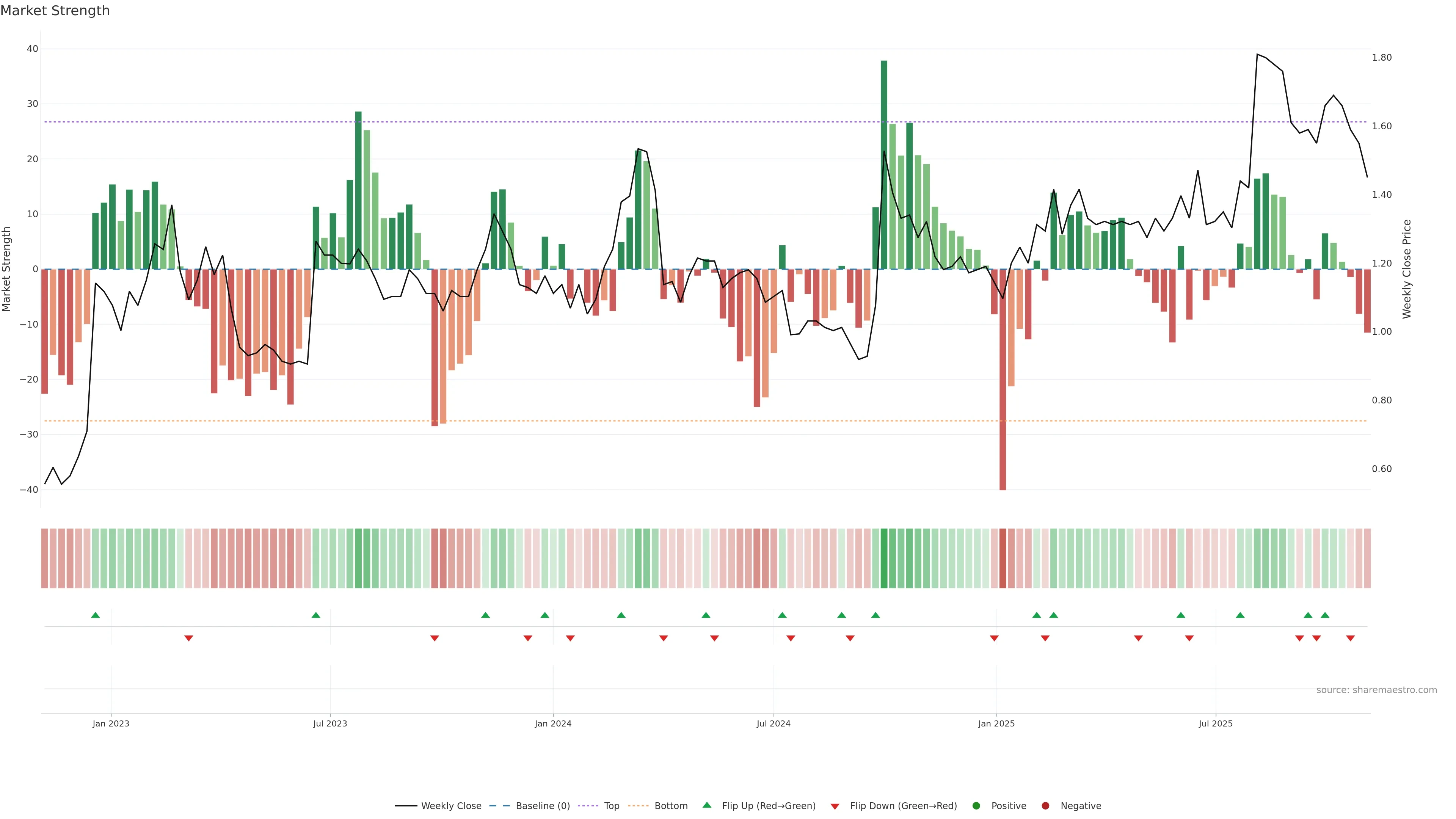Click the Jan 2024 x-axis label

tap(553, 723)
